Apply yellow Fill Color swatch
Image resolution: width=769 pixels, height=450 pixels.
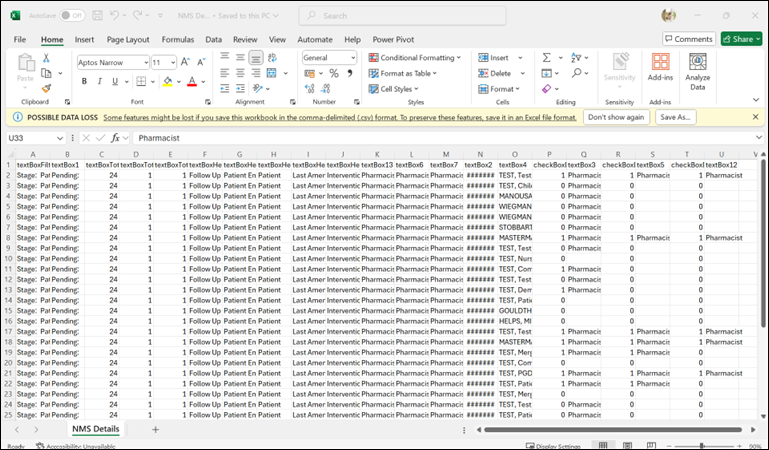tap(168, 81)
